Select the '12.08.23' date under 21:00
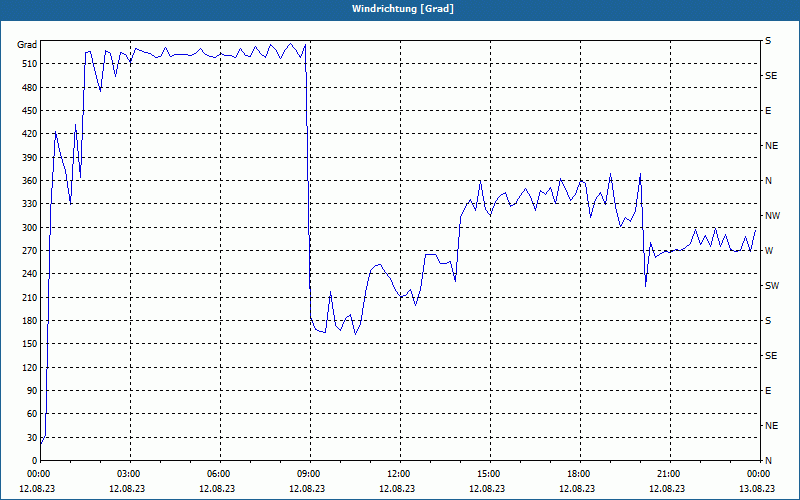Viewport: 800px width, 500px height. click(x=667, y=488)
